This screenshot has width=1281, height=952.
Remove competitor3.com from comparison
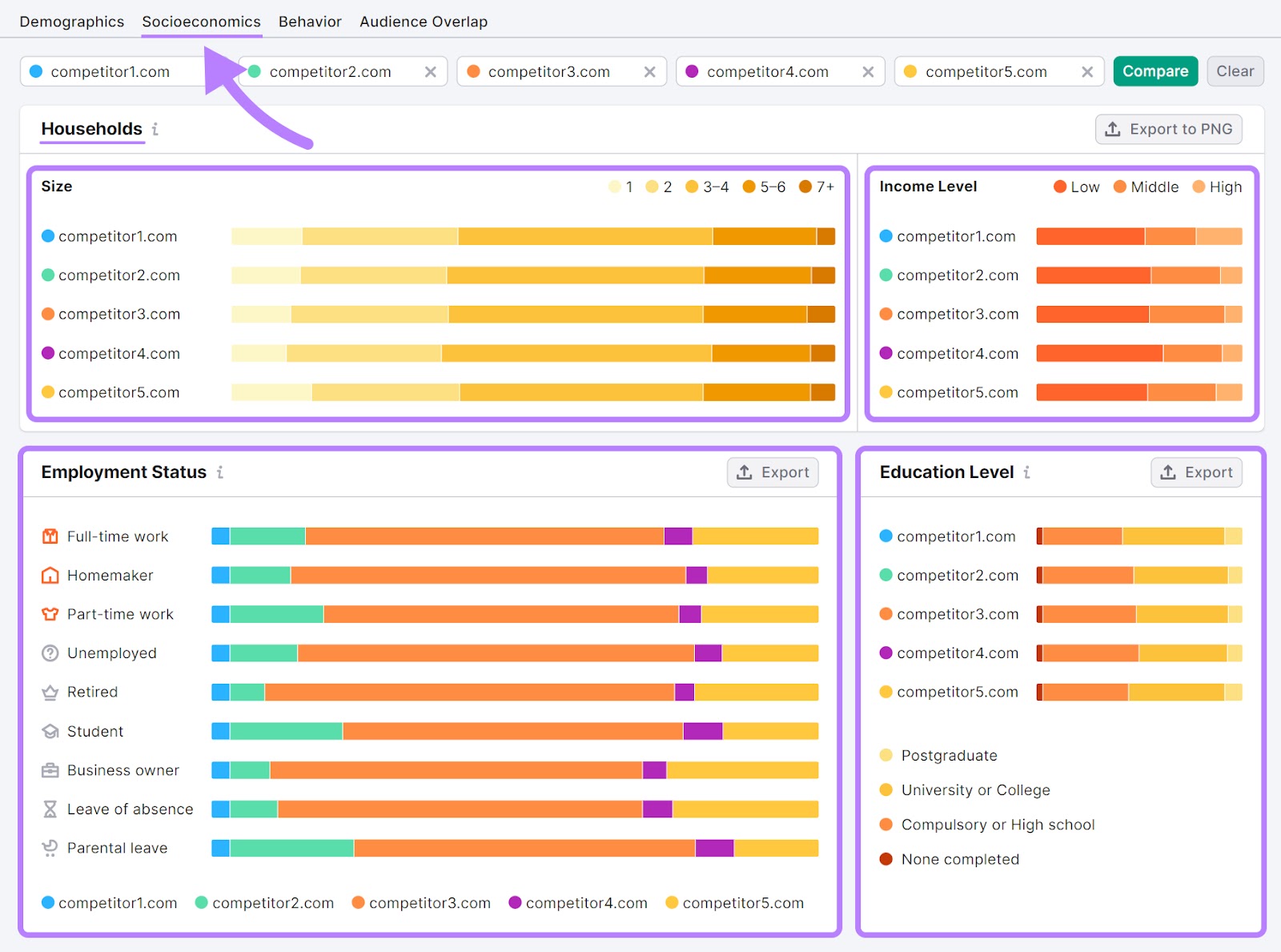(649, 72)
